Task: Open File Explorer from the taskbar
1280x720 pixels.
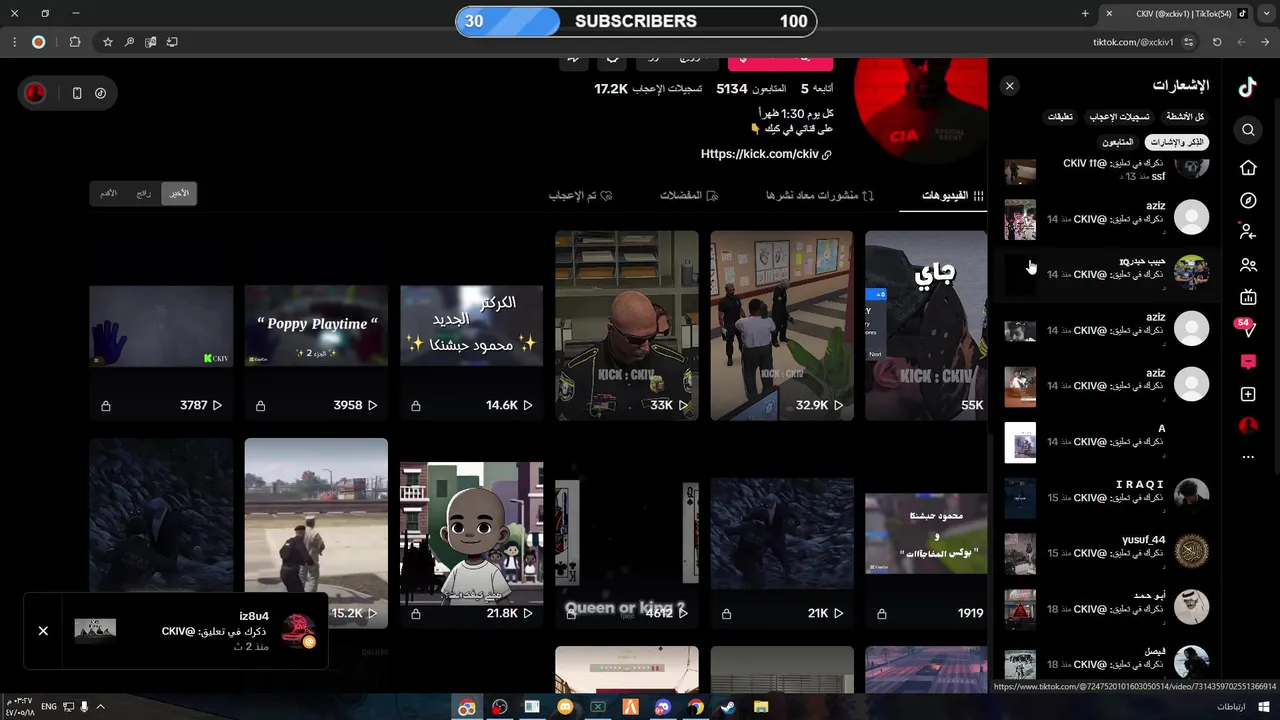Action: (760, 707)
